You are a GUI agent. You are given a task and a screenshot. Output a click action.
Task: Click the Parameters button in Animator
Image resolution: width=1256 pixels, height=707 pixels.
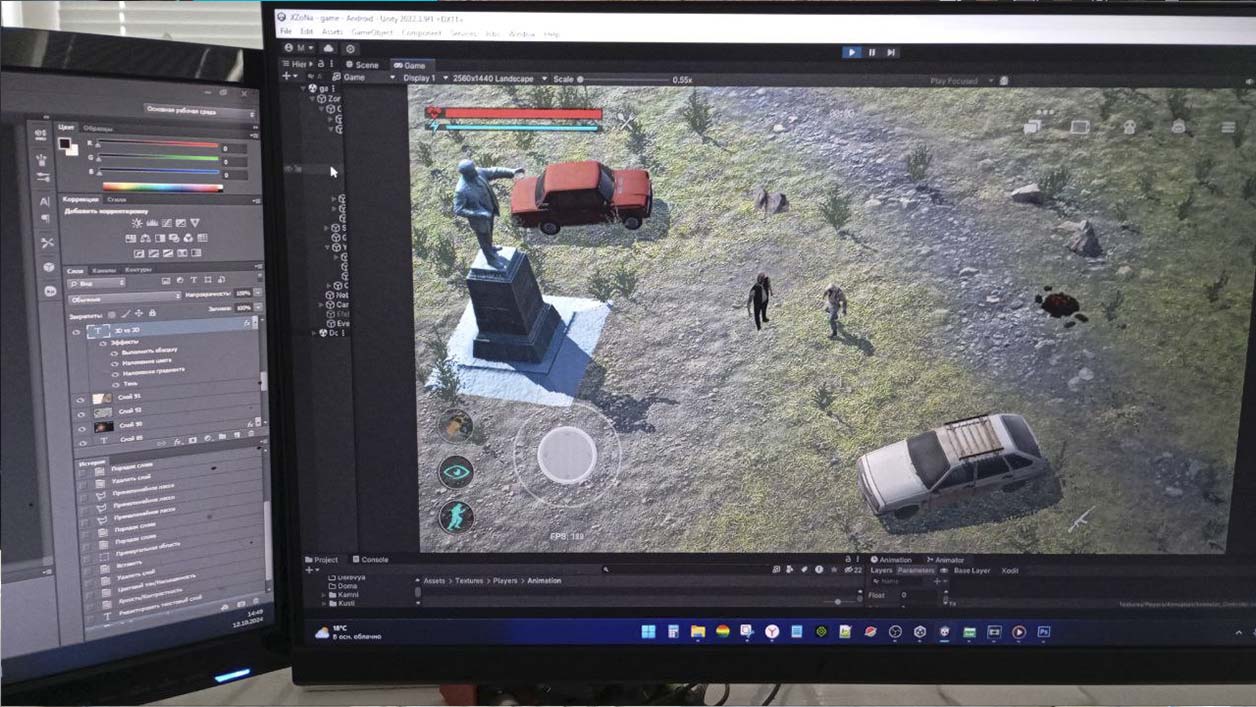pyautogui.click(x=915, y=570)
